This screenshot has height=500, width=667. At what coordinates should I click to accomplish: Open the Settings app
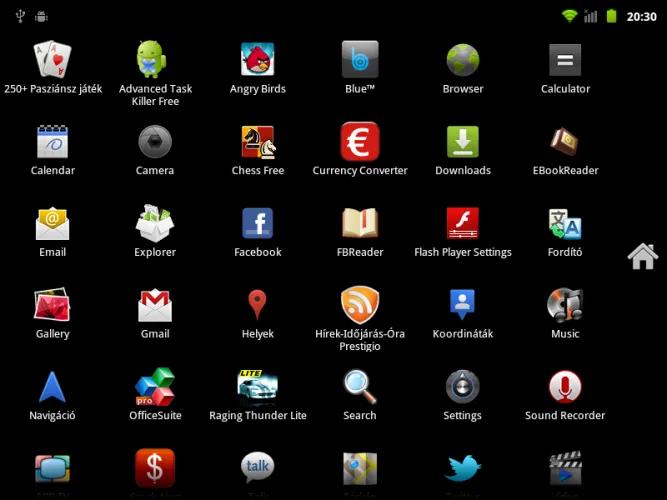462,387
